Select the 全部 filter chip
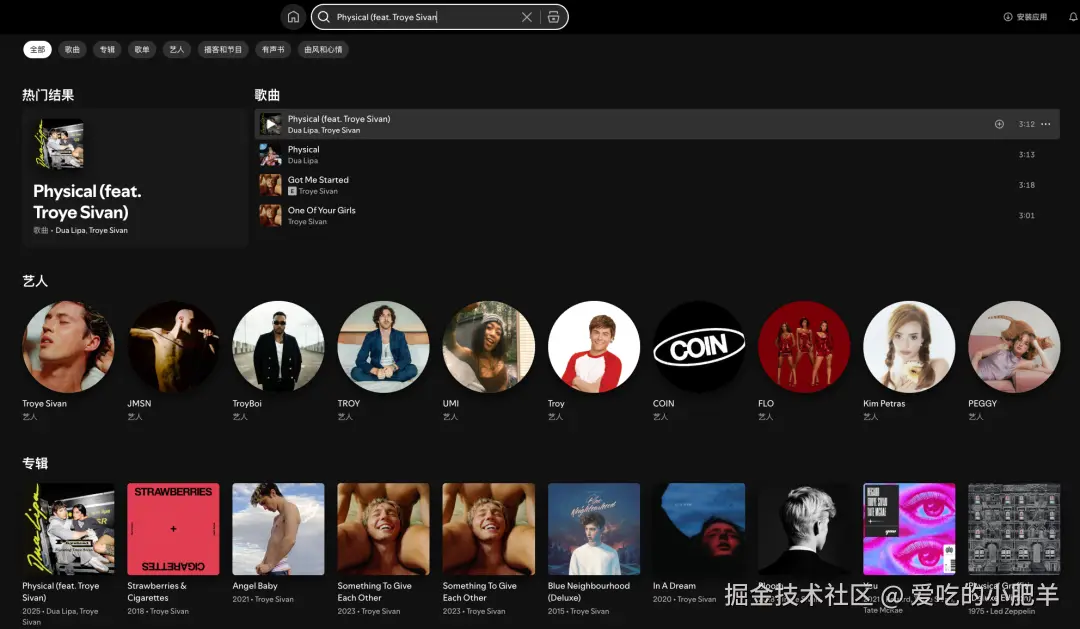The image size is (1080, 629). point(36,48)
